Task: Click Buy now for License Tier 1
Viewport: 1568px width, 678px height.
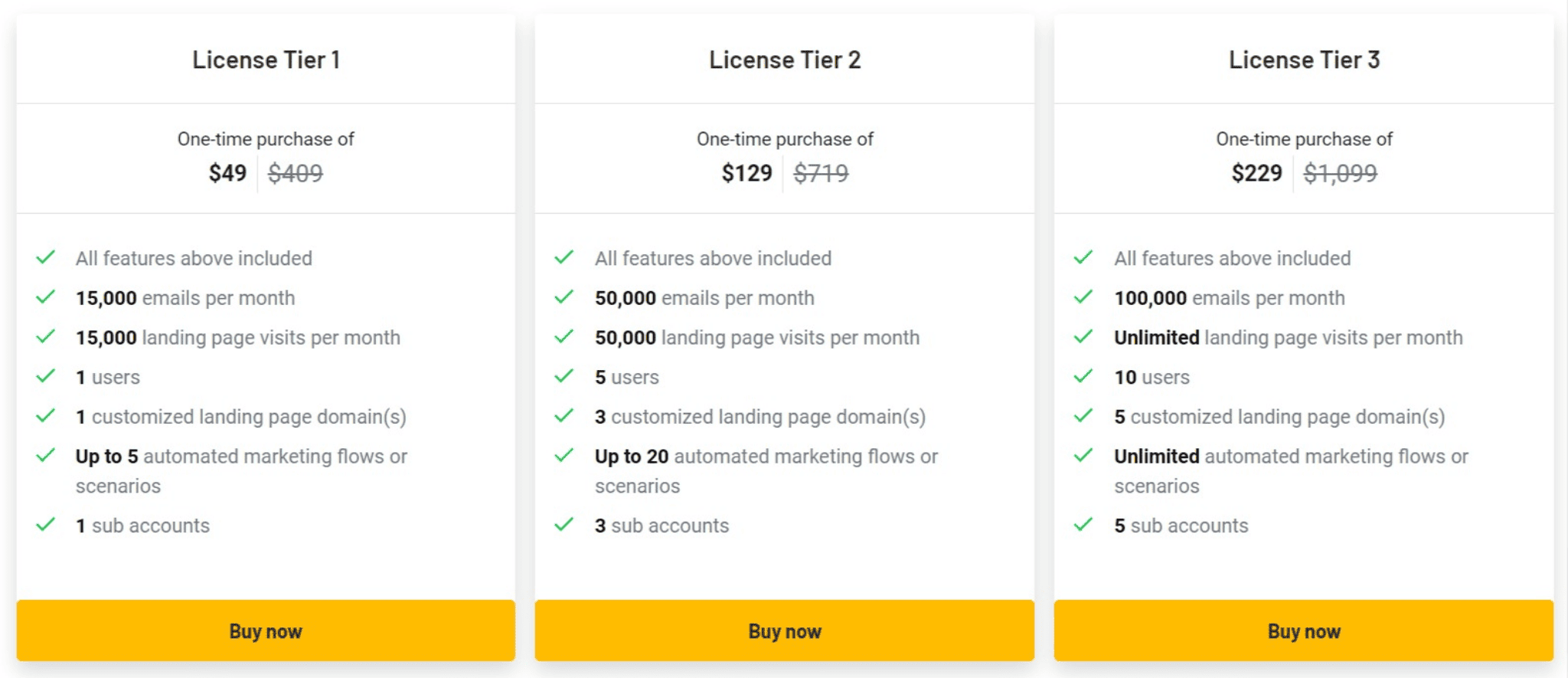Action: (x=266, y=631)
